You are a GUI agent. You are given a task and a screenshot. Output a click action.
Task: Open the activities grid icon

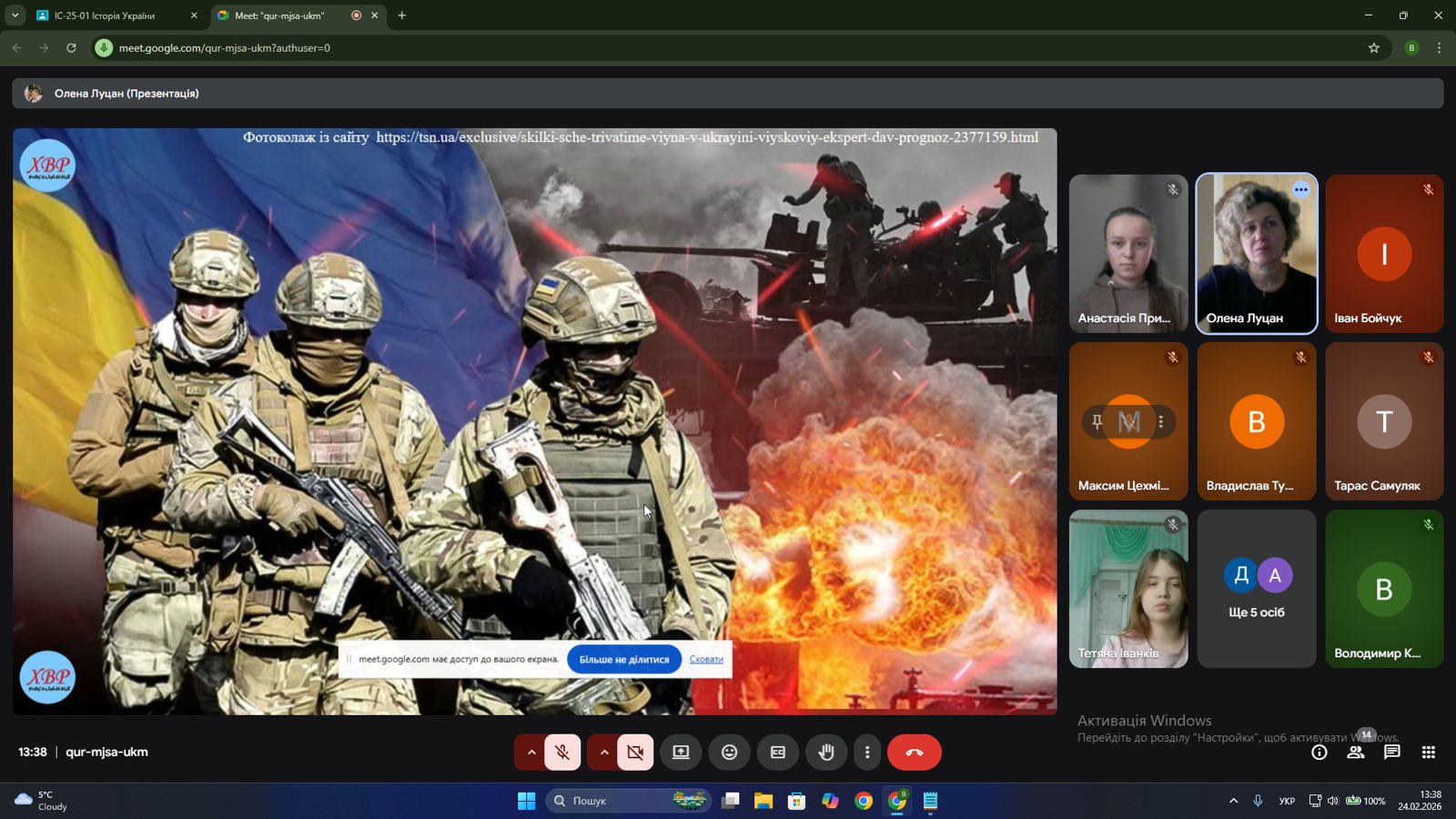point(1428,753)
